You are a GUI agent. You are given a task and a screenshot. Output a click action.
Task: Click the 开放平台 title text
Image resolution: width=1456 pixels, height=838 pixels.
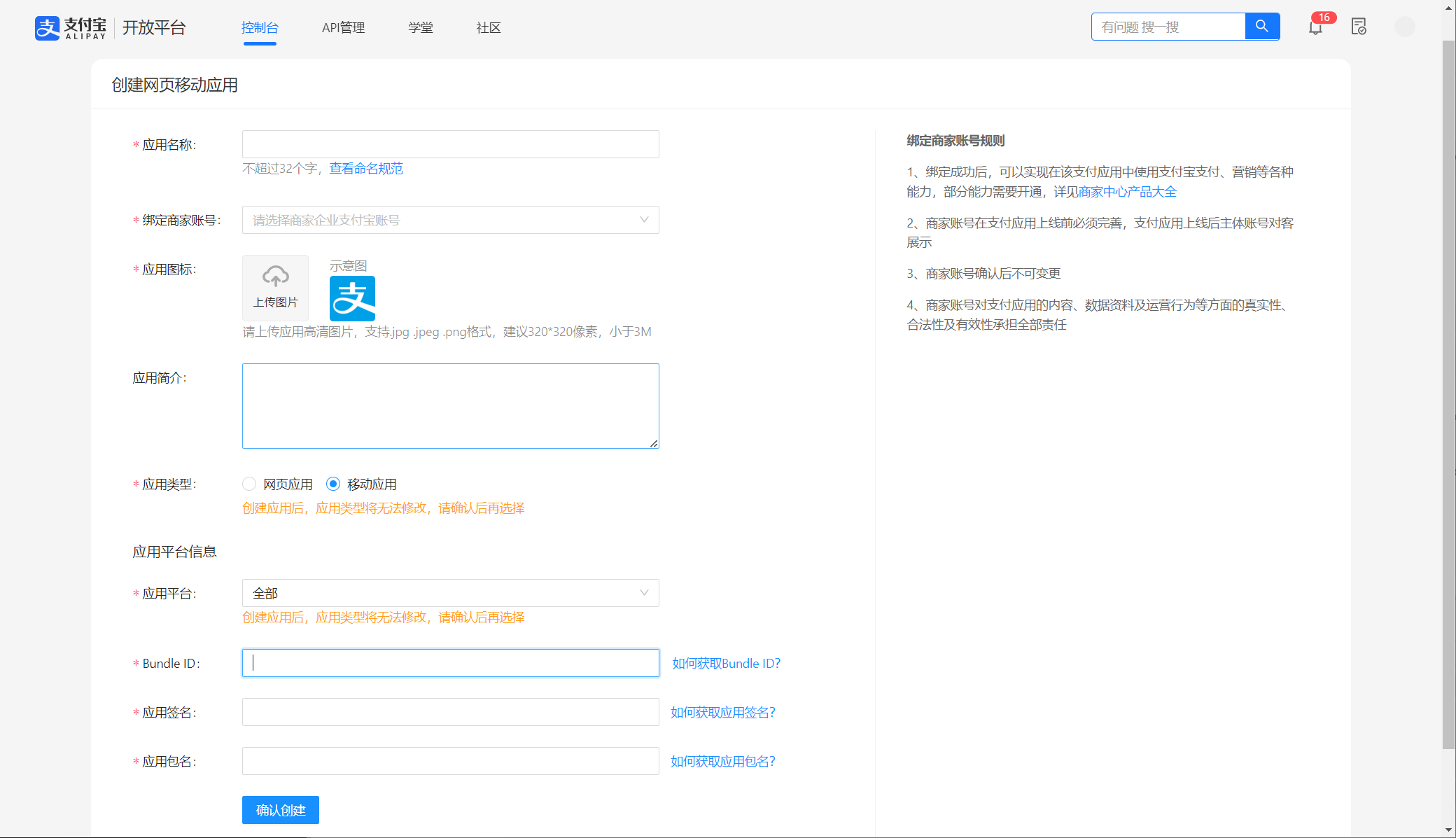point(154,27)
